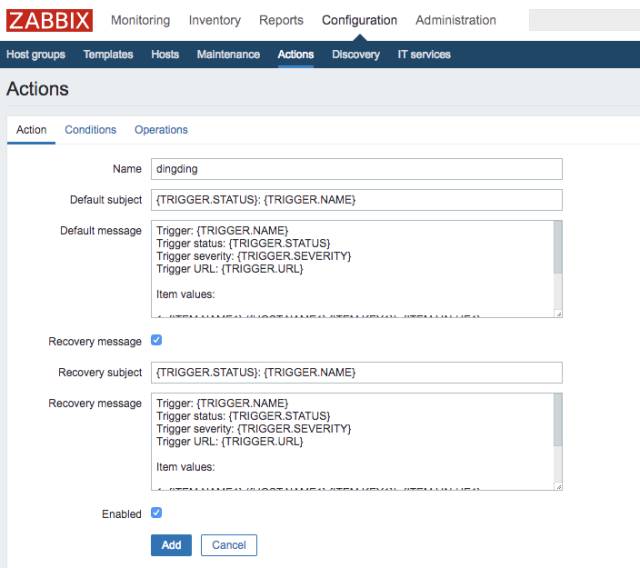
Task: Open the Administration menu
Action: [x=456, y=20]
